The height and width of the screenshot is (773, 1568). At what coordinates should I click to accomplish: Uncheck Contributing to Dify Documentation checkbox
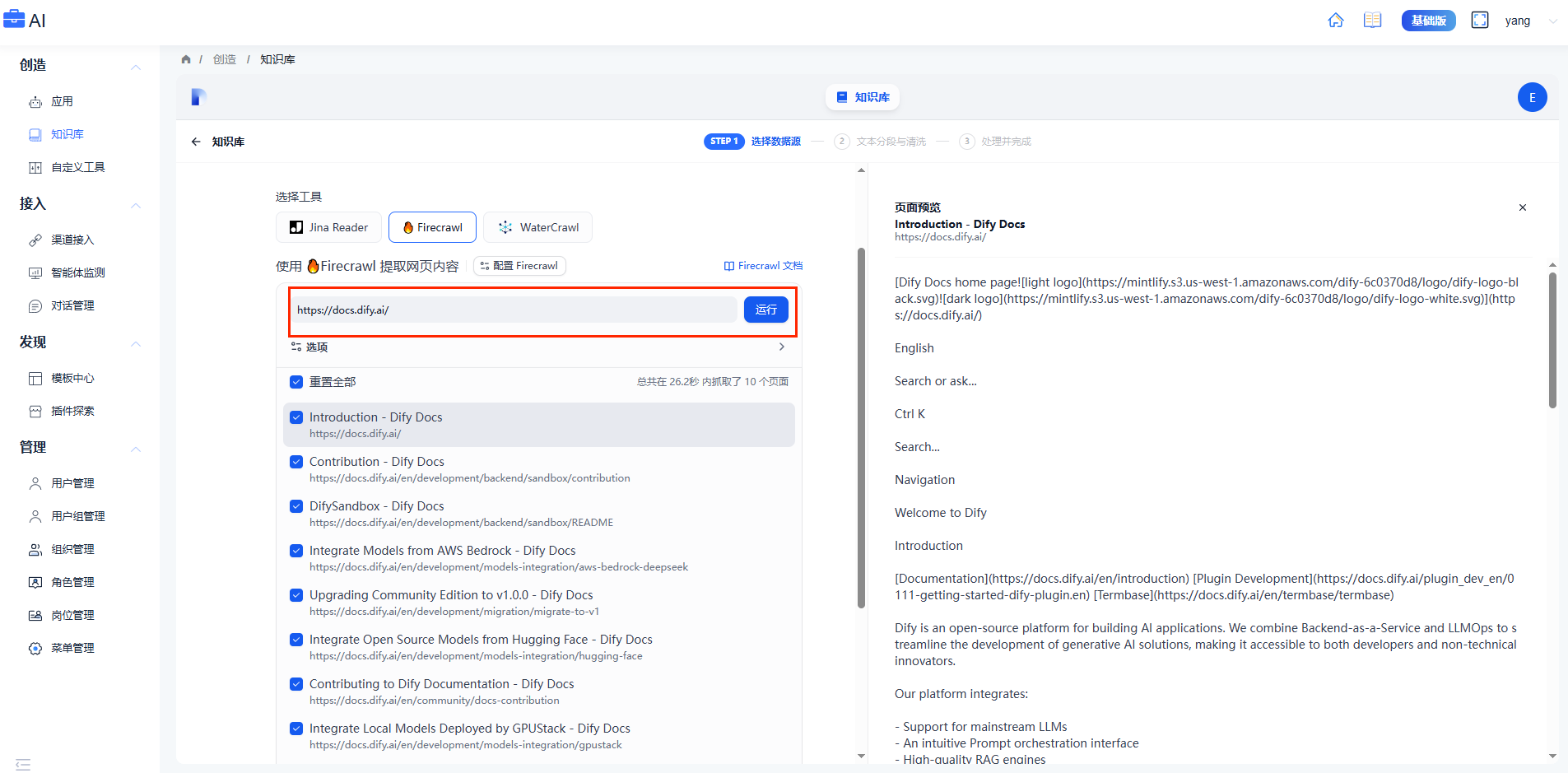point(296,684)
